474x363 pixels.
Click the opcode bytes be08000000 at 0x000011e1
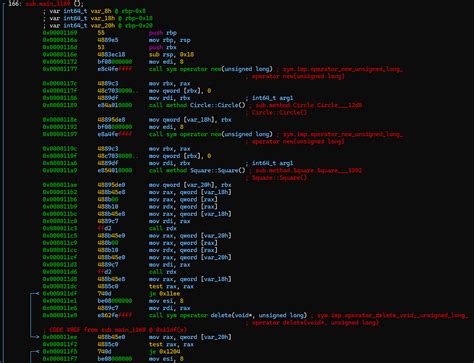[x=115, y=301]
